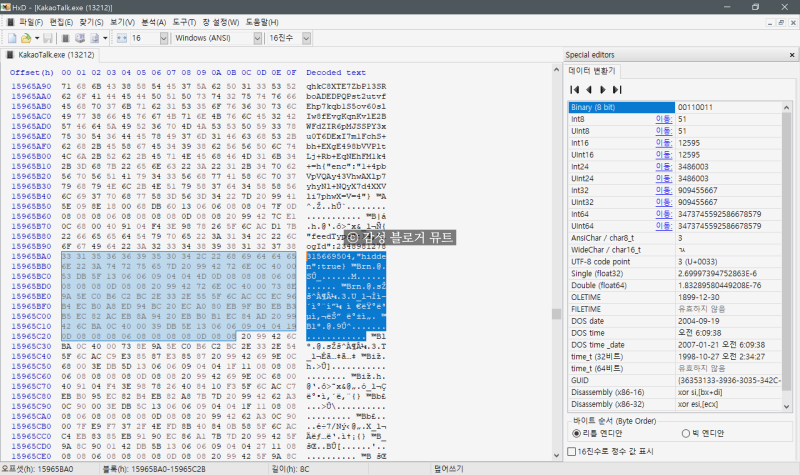This screenshot has width=800, height=475.
Task: Click the 이동 link for UInt16
Action: point(664,155)
